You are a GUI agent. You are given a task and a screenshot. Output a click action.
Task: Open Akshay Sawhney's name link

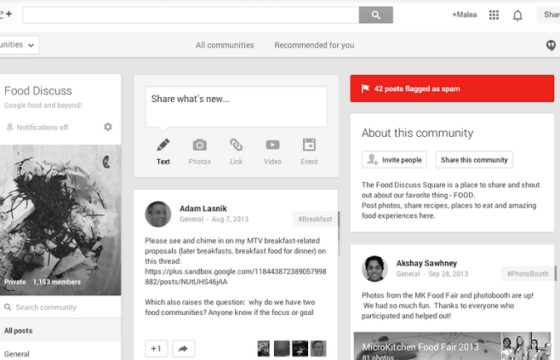click(426, 263)
